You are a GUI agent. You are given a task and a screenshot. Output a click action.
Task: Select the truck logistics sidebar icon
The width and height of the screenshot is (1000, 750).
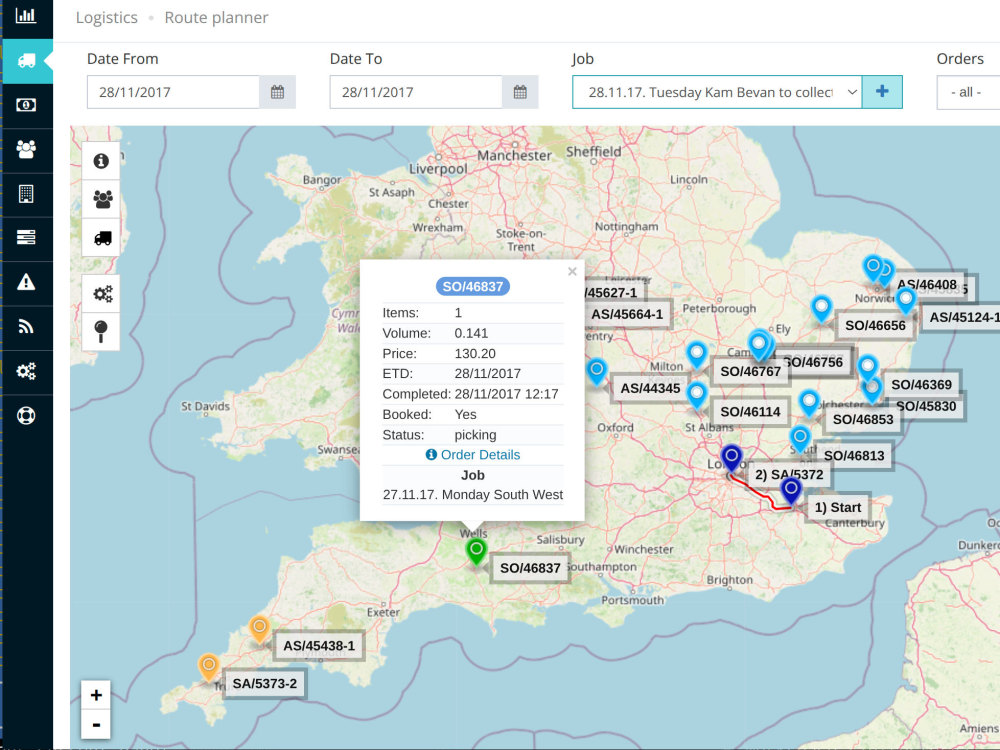point(26,61)
